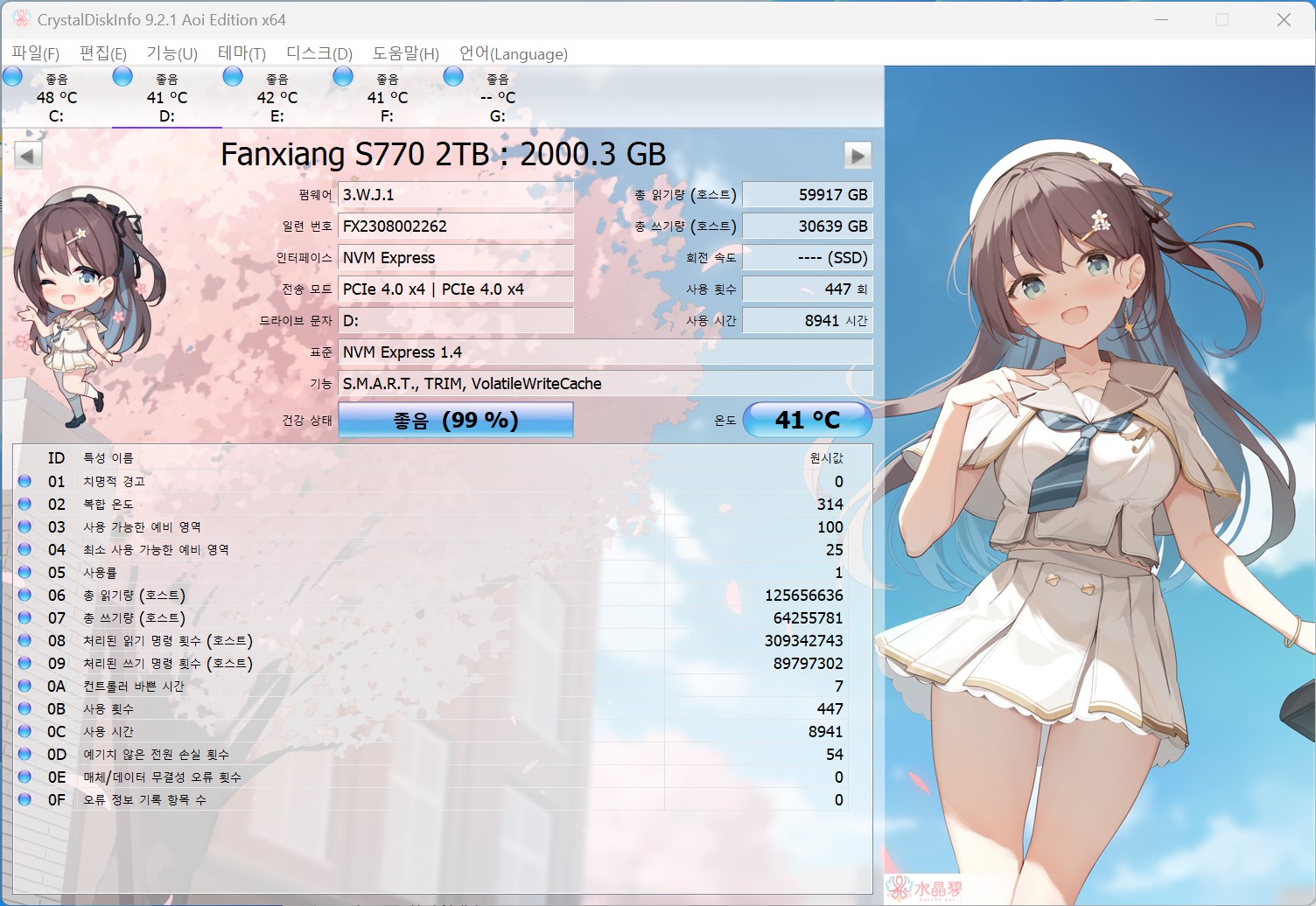Click status dot of attribute 0D
The image size is (1316, 906).
pos(24,754)
